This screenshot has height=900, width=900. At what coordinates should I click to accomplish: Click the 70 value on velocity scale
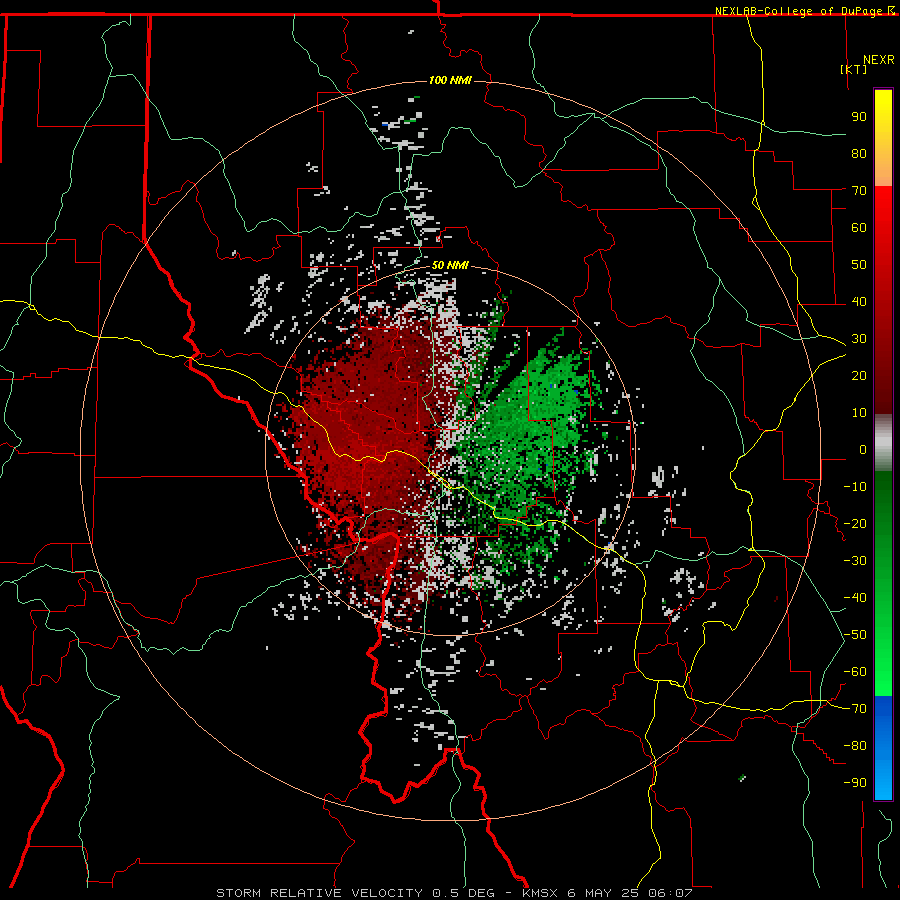click(x=859, y=191)
